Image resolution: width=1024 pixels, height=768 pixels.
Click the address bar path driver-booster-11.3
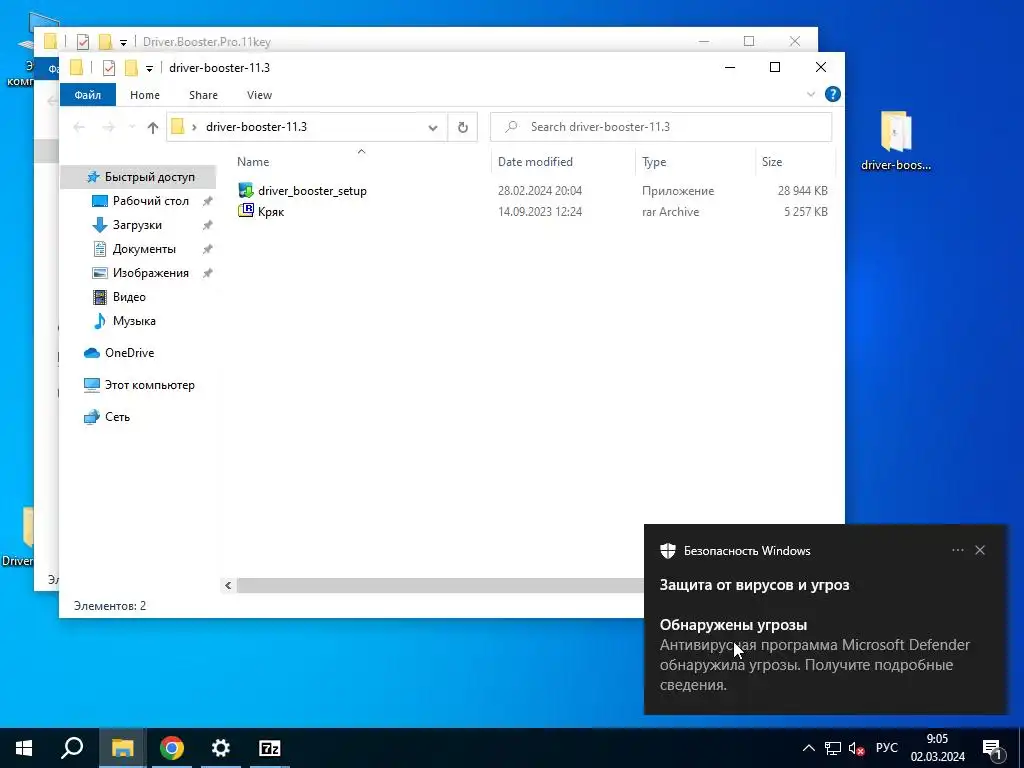click(x=256, y=127)
